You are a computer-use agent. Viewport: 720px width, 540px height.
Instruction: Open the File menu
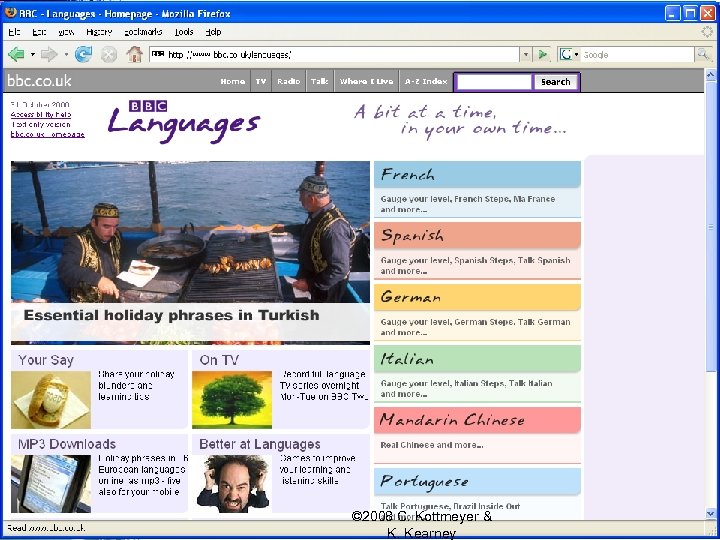point(14,32)
